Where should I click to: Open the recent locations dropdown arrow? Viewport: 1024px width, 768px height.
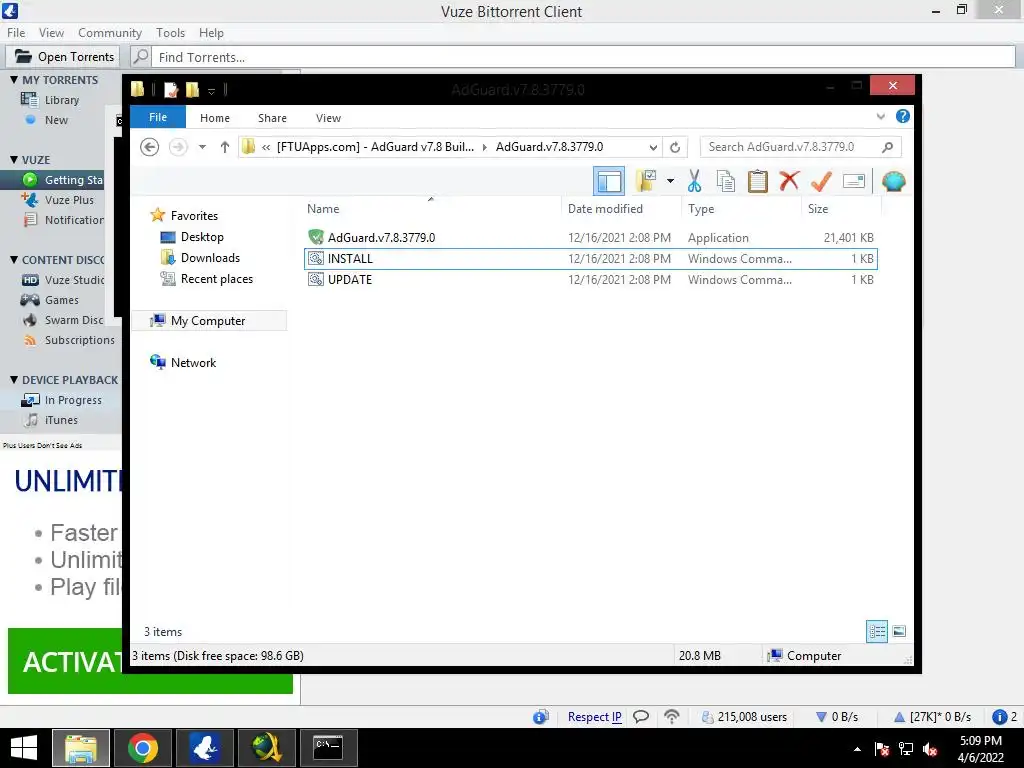point(202,147)
